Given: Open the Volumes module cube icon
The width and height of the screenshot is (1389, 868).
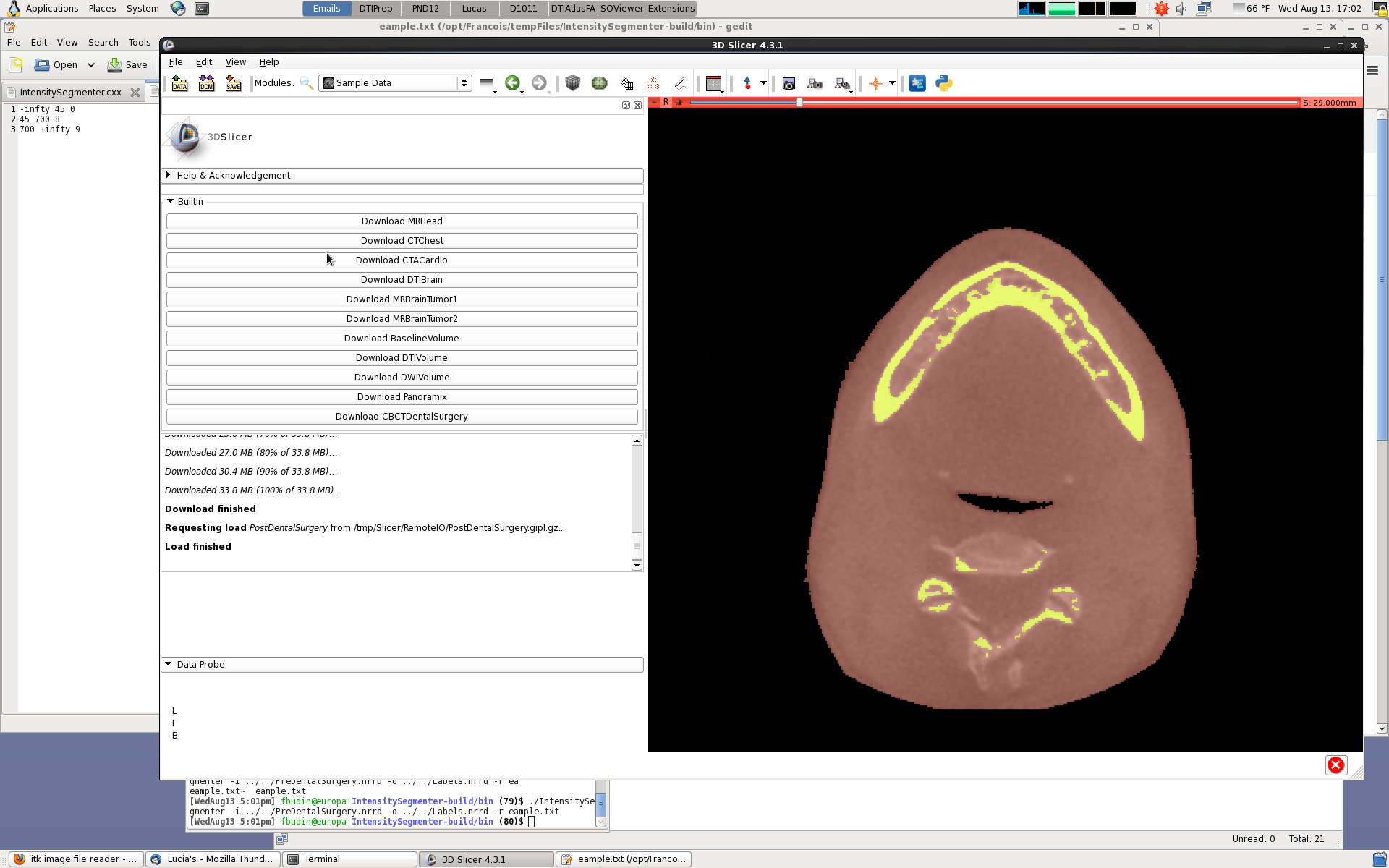Looking at the screenshot, I should tap(573, 83).
